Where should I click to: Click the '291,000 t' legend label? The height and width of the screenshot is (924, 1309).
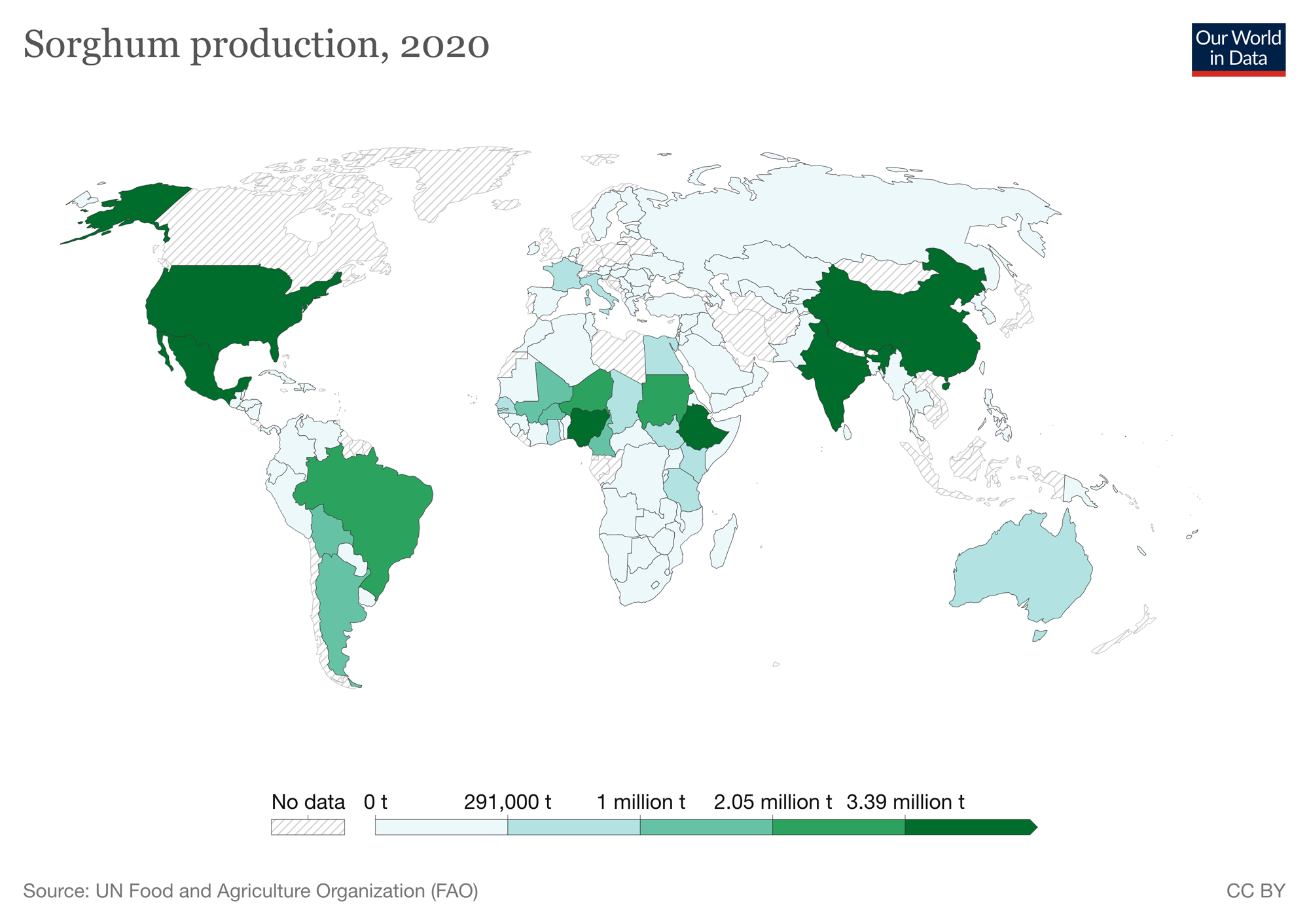click(507, 802)
